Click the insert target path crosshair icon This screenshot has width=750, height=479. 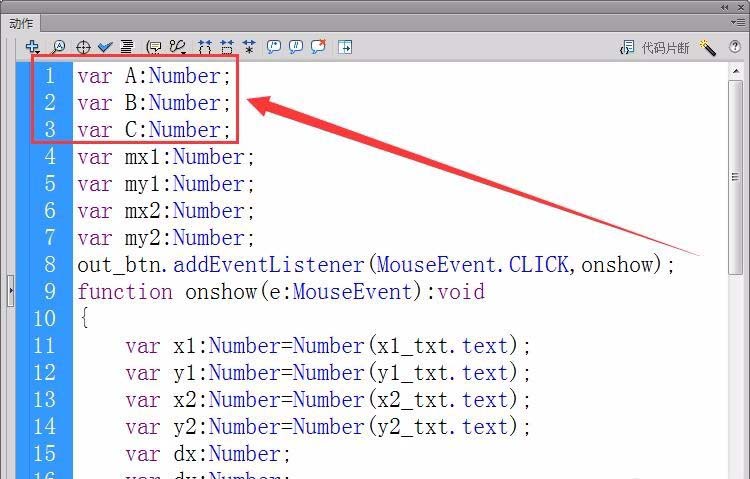[x=83, y=47]
